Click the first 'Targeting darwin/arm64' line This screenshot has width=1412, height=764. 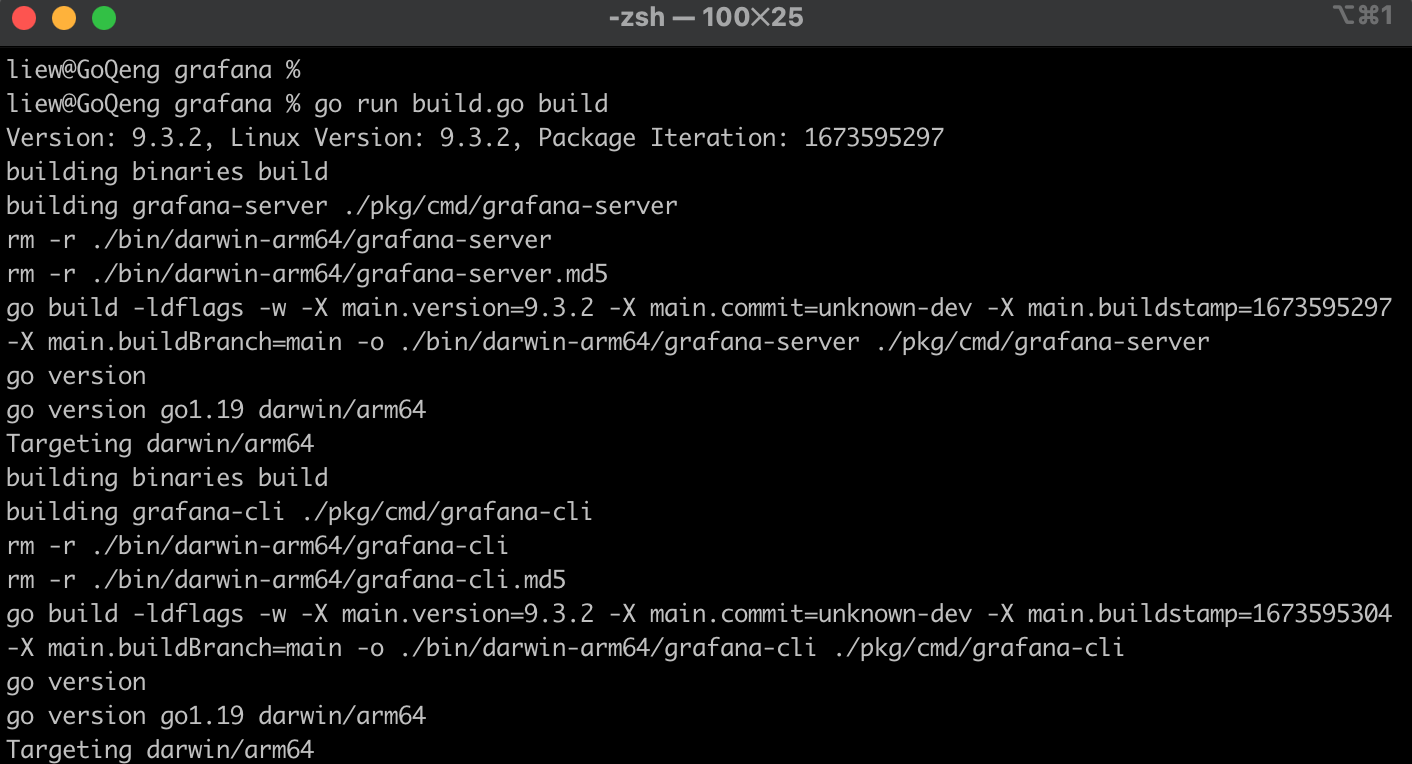160,444
